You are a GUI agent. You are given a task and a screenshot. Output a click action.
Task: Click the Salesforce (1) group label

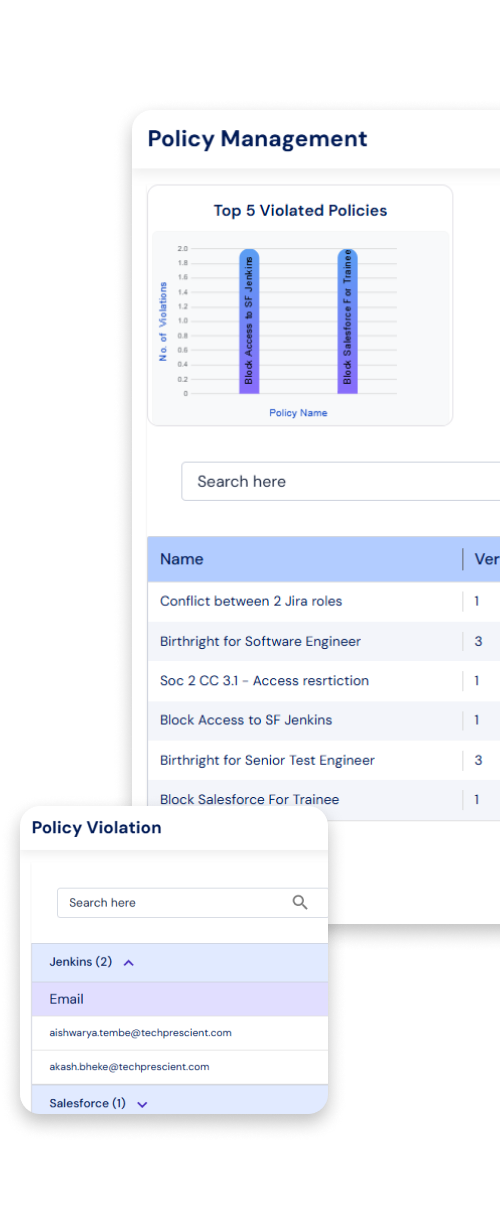coord(88,1103)
